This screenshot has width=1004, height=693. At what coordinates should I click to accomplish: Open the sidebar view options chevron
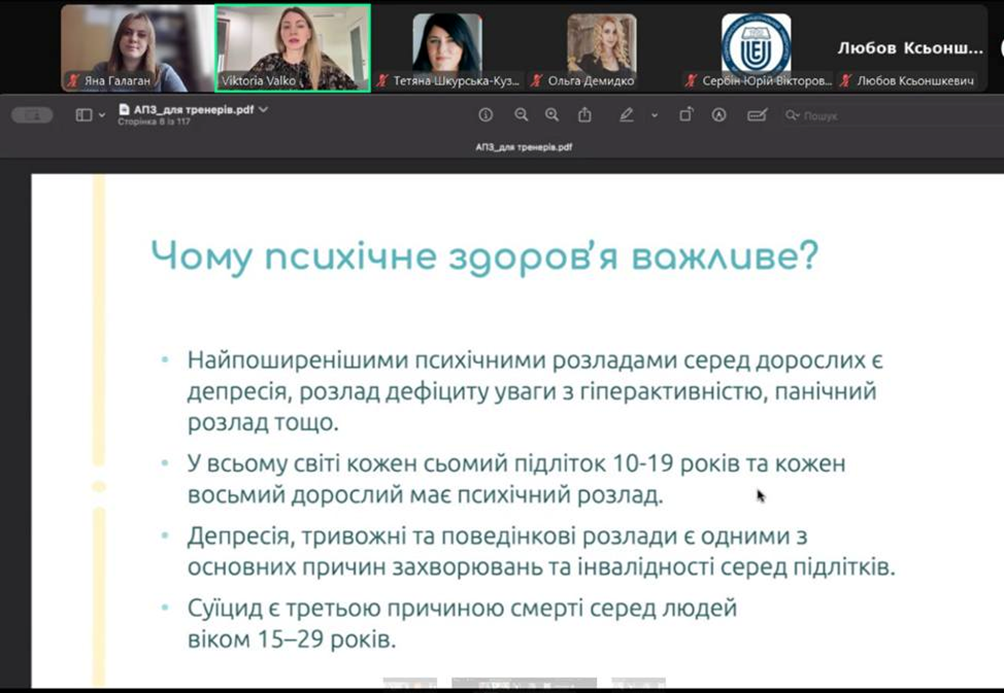coord(102,116)
